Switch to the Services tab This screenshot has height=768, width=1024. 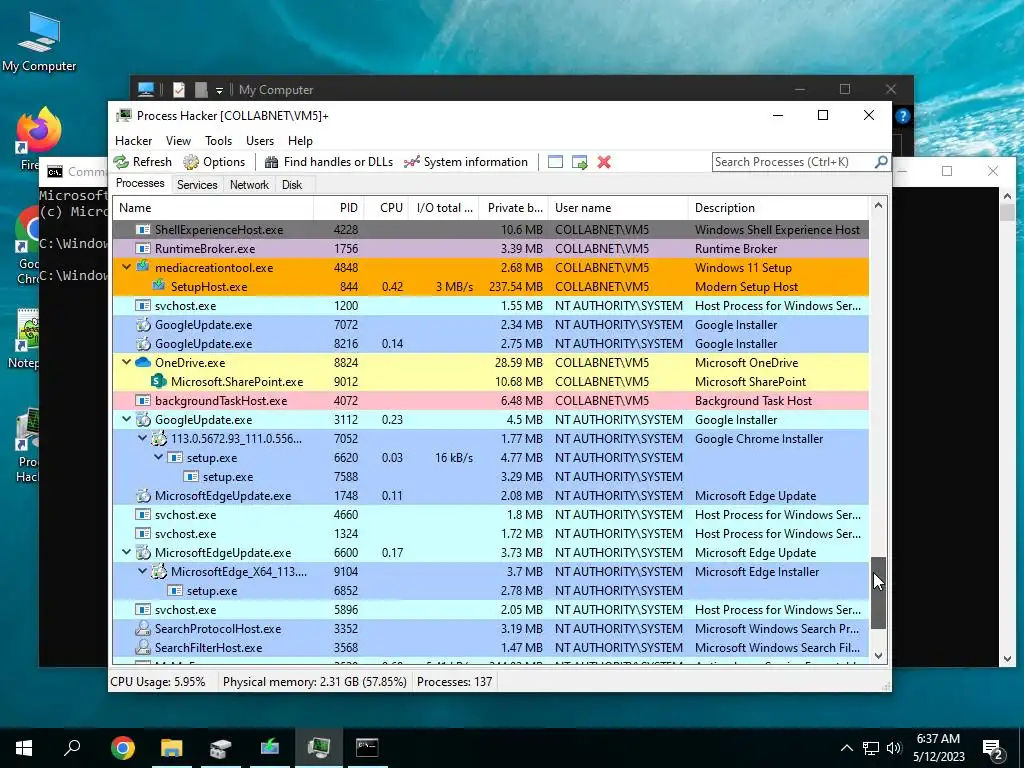(197, 185)
